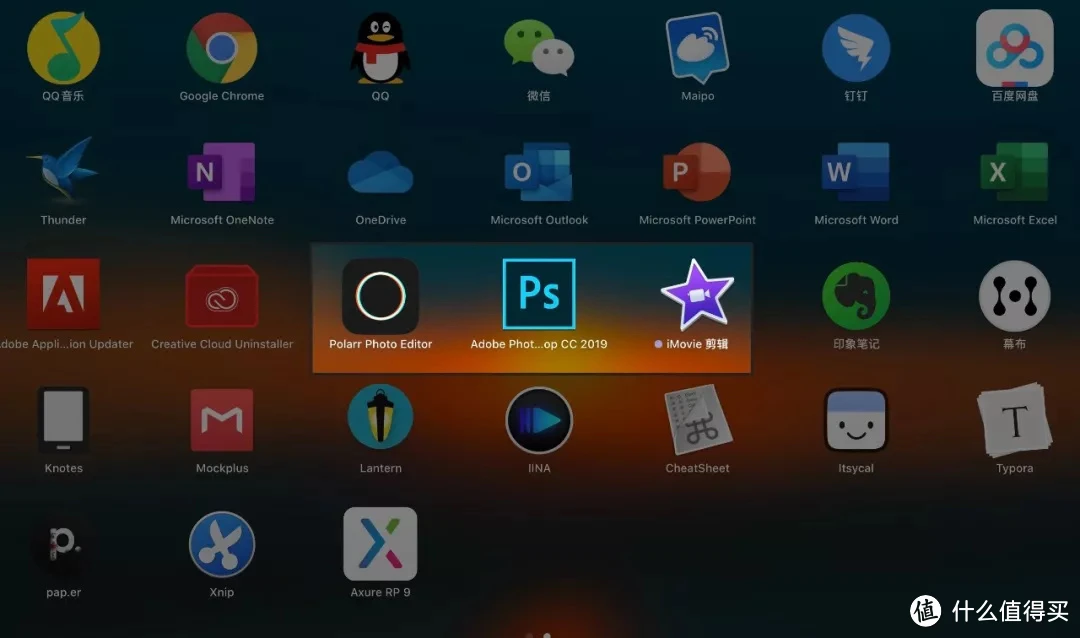Launch CheatSheet

697,419
